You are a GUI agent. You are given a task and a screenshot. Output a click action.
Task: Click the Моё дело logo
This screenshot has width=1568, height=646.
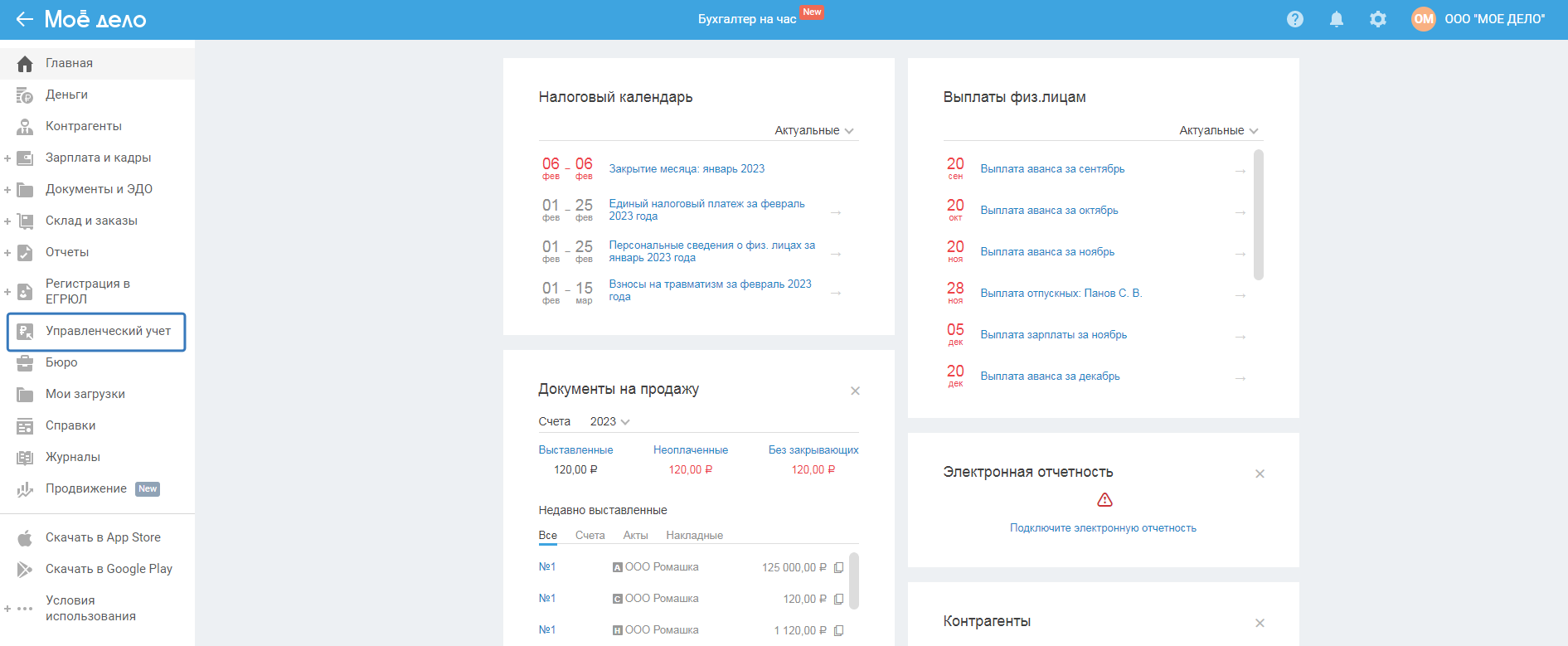pos(95,19)
